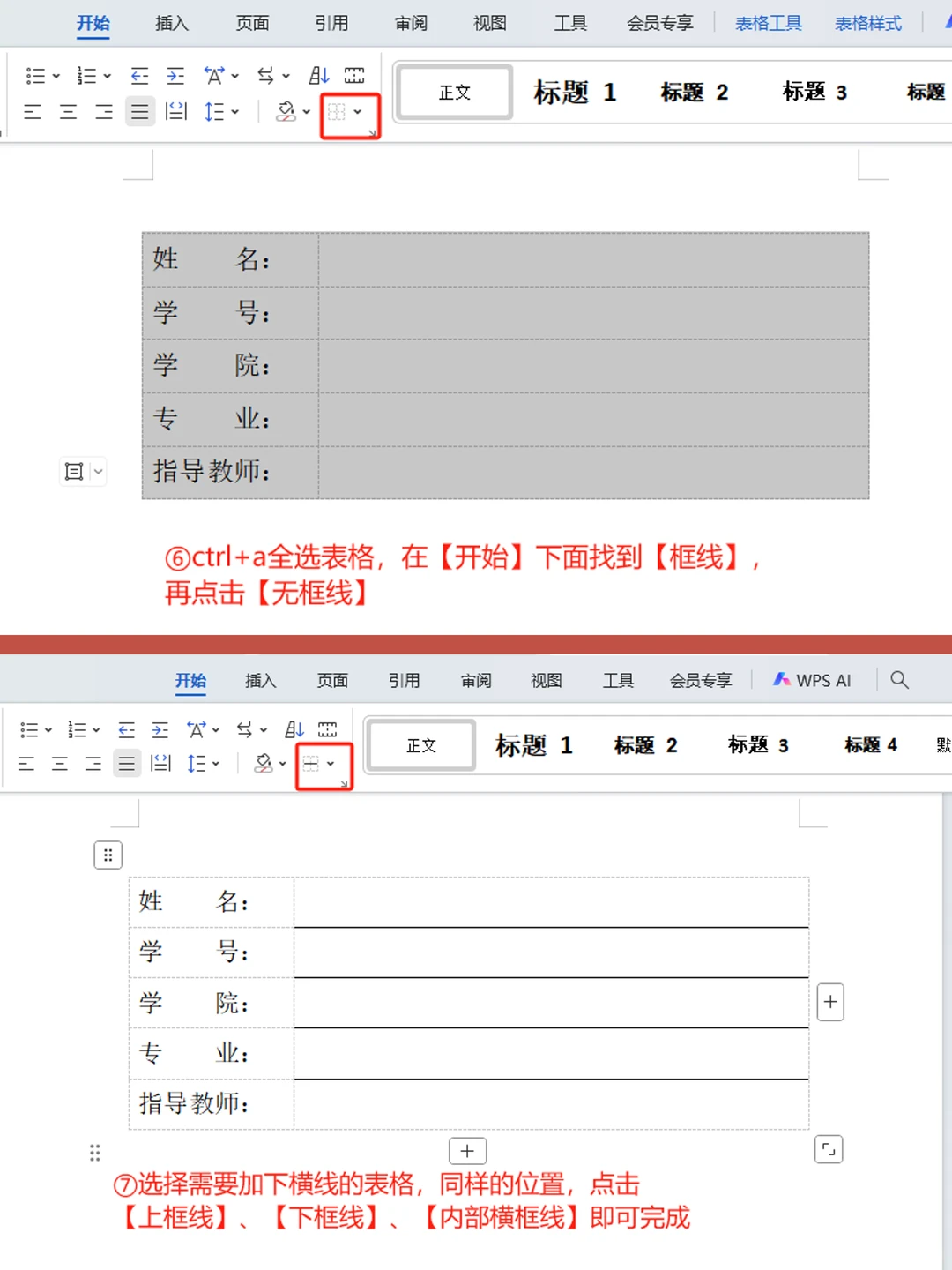Switch to the 表格工具 tab

768,24
